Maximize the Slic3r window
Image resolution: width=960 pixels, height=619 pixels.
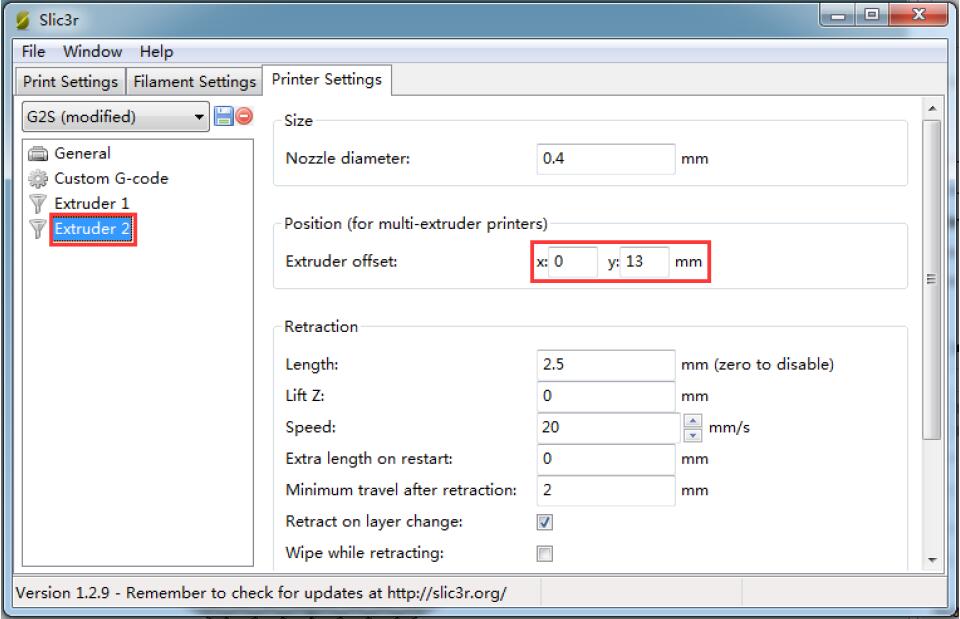pos(872,15)
